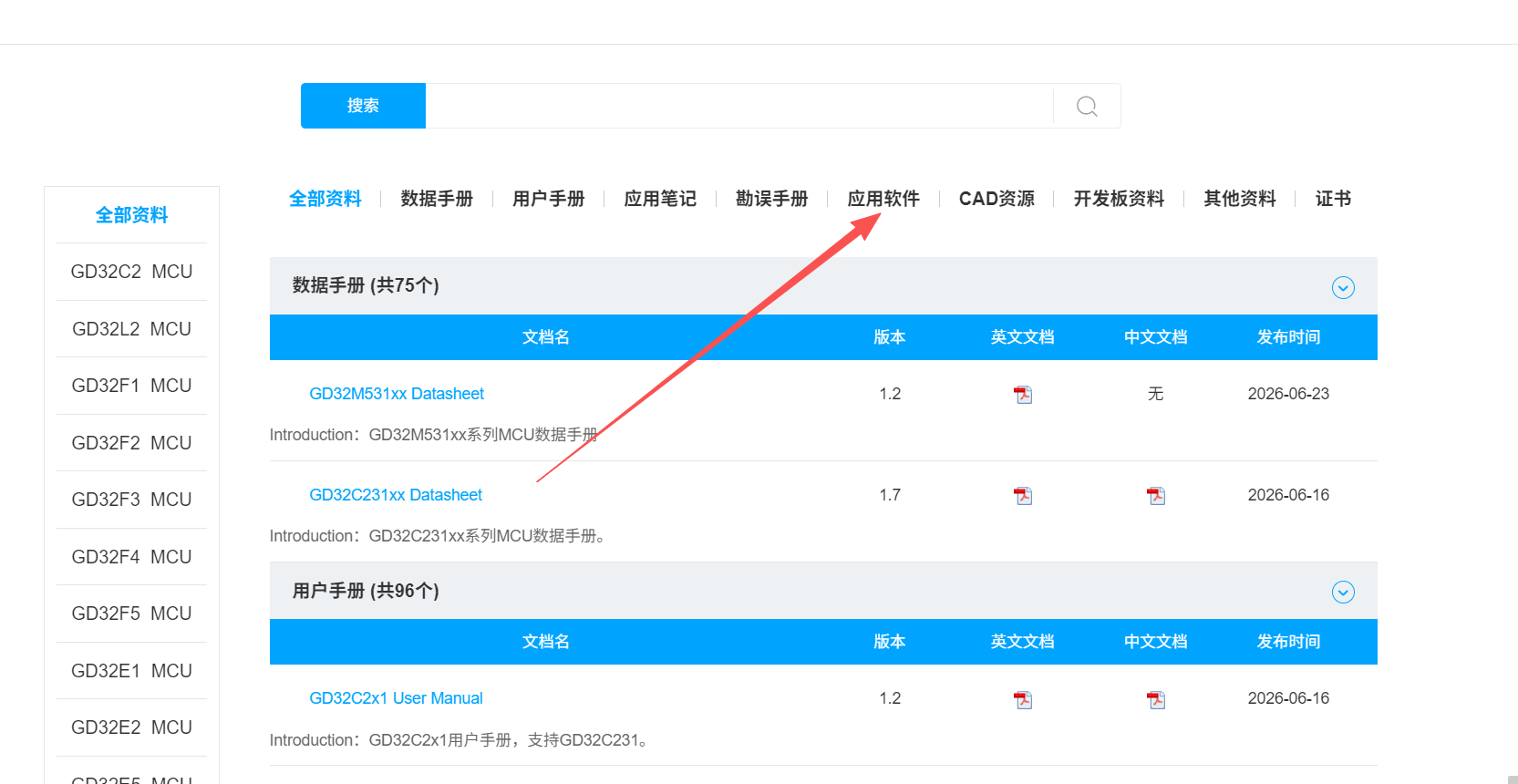
Task: Select the CAD资源 tab
Action: 997,199
